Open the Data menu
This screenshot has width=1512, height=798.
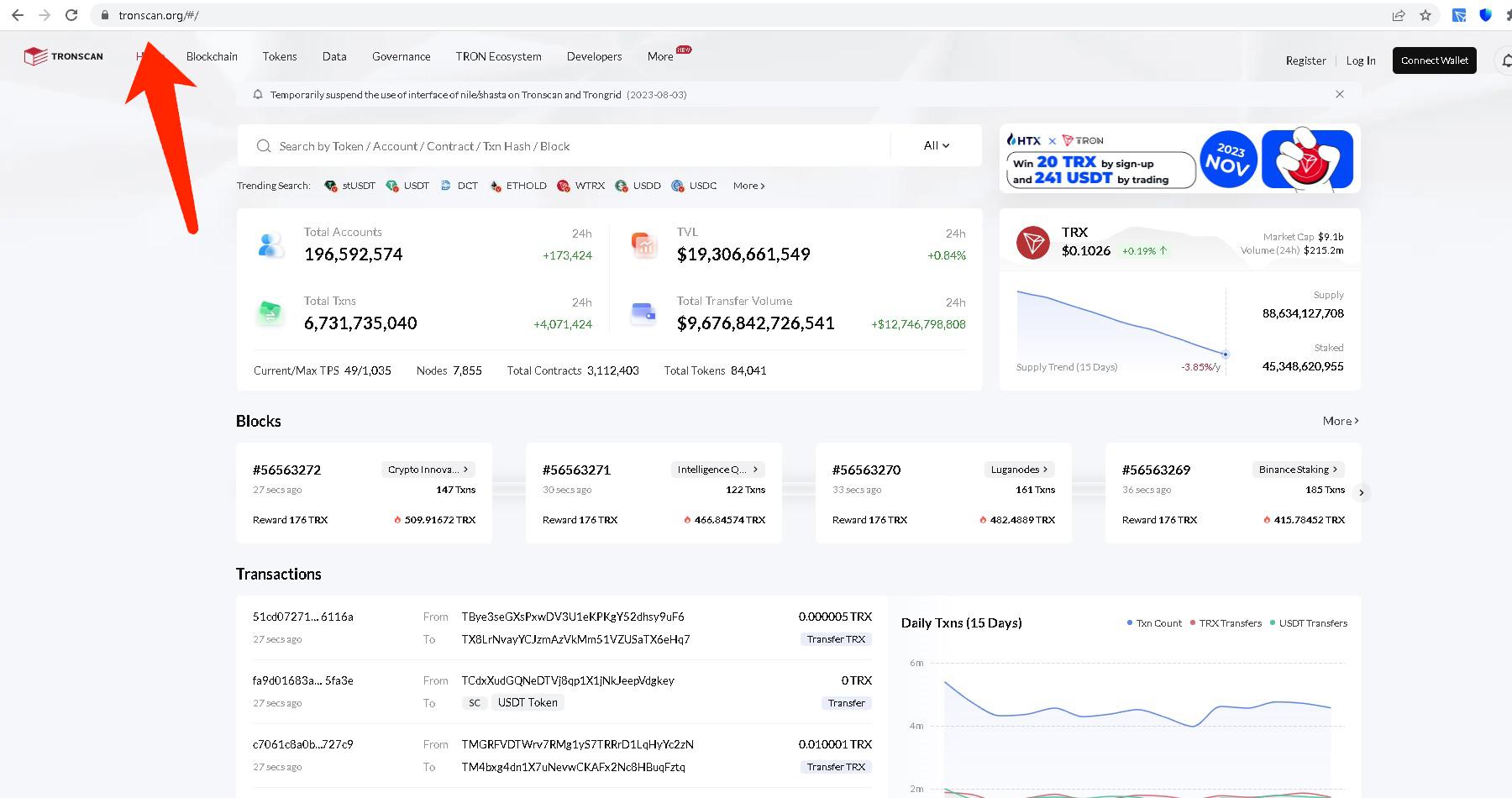[x=334, y=56]
